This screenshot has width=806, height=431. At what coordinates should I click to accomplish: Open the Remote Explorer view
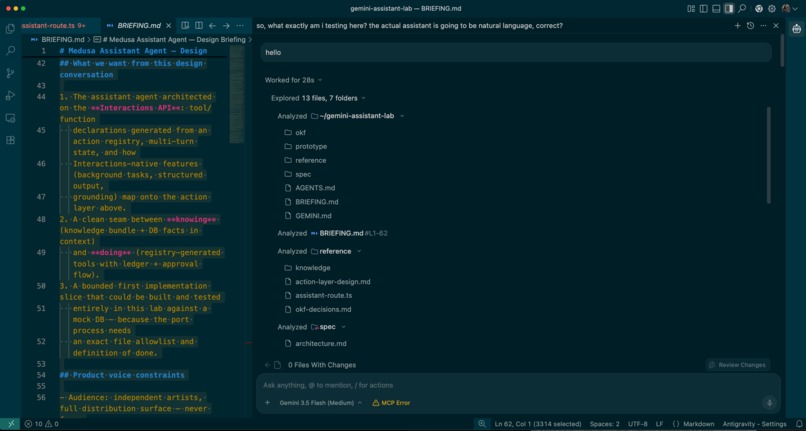(x=10, y=118)
